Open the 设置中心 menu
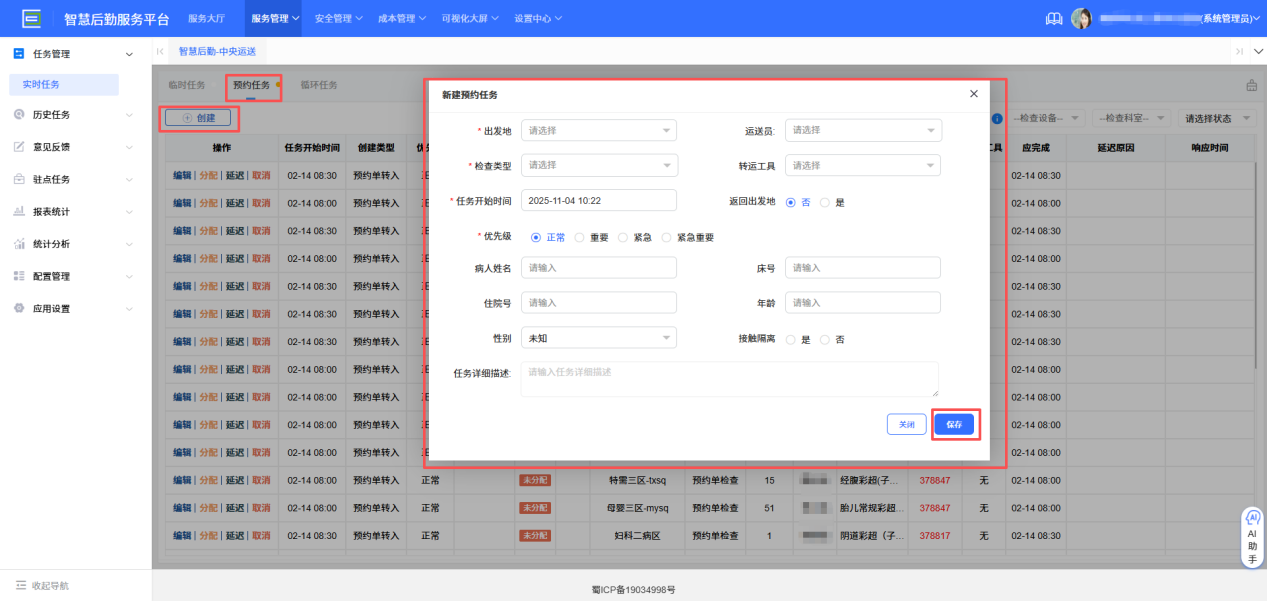The width and height of the screenshot is (1267, 601). tap(535, 18)
